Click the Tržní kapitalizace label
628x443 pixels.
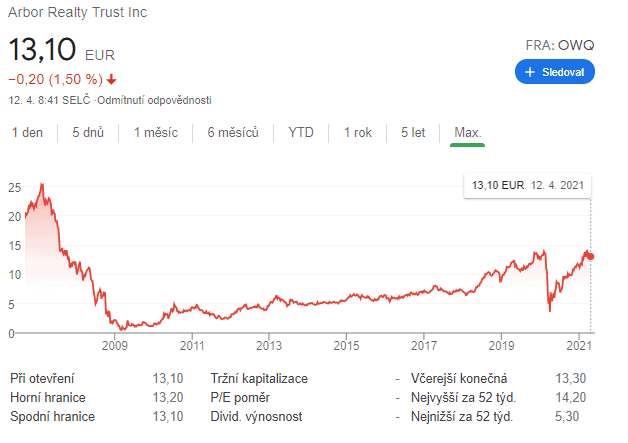coord(259,378)
